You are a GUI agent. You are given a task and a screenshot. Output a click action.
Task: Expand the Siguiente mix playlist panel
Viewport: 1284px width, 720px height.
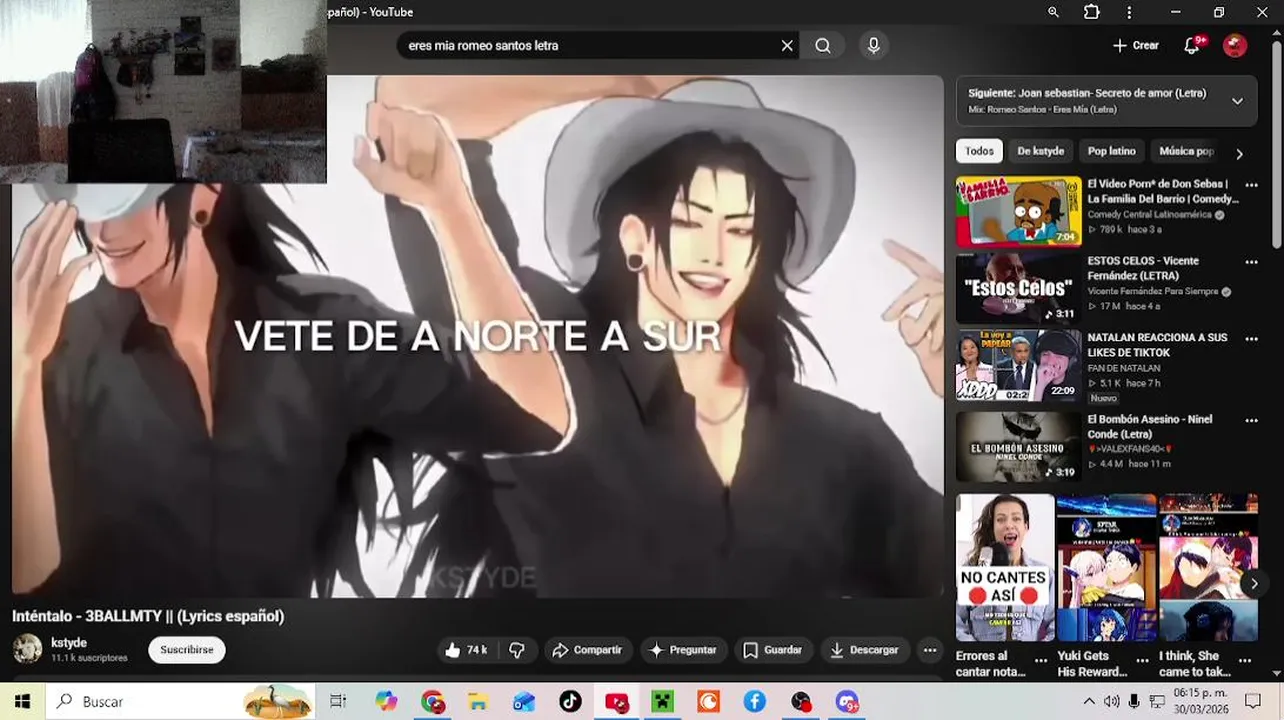[1237, 101]
